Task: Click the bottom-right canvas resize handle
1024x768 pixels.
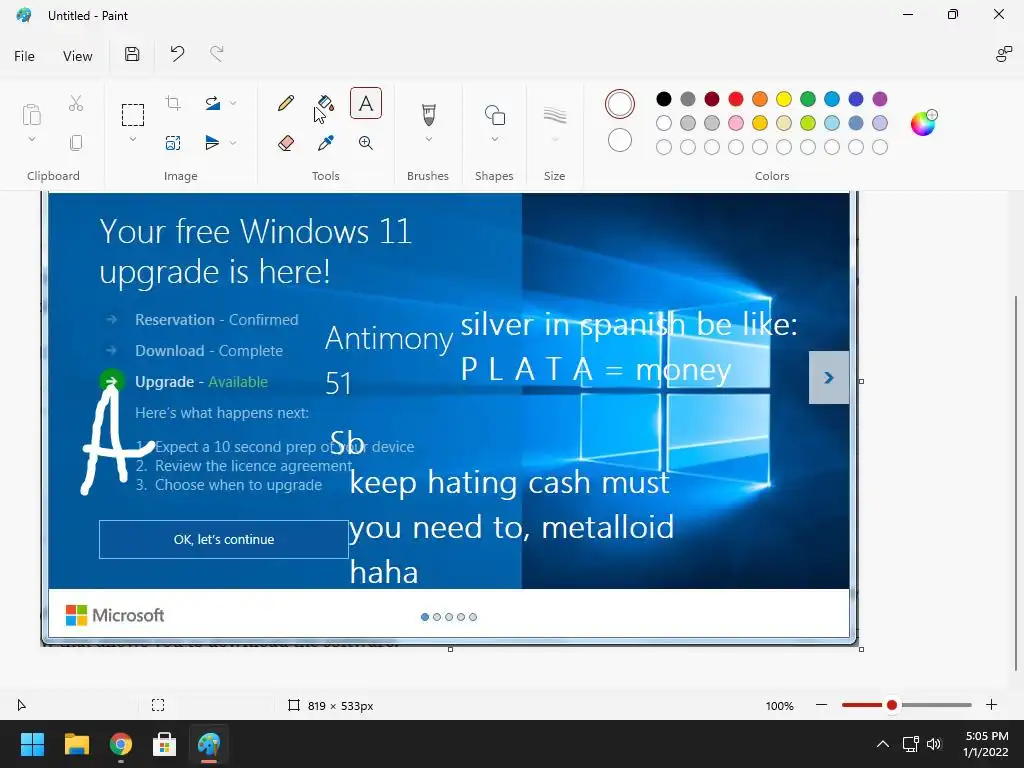Action: 861,649
